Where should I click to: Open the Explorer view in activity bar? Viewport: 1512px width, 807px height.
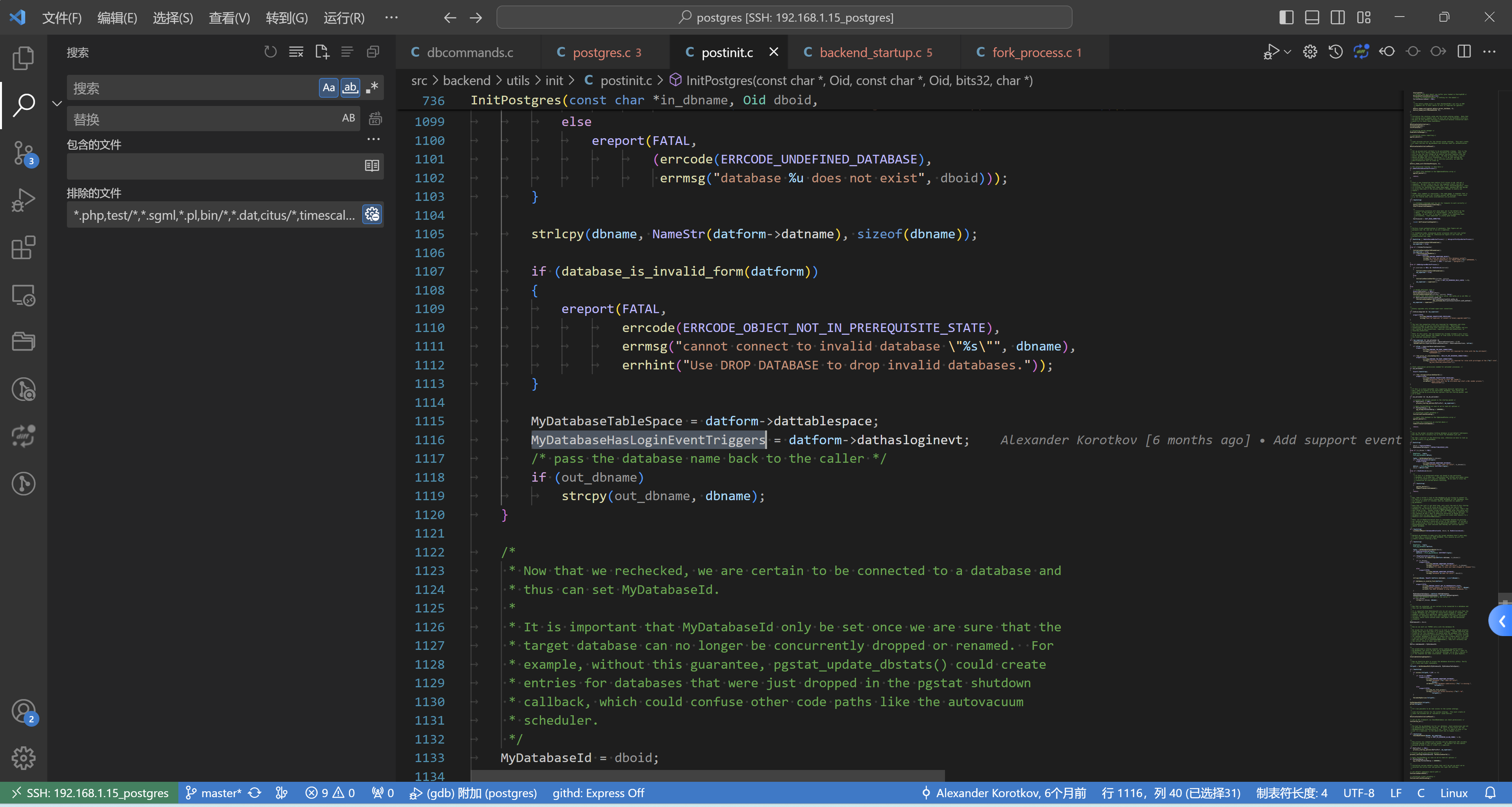coord(24,58)
